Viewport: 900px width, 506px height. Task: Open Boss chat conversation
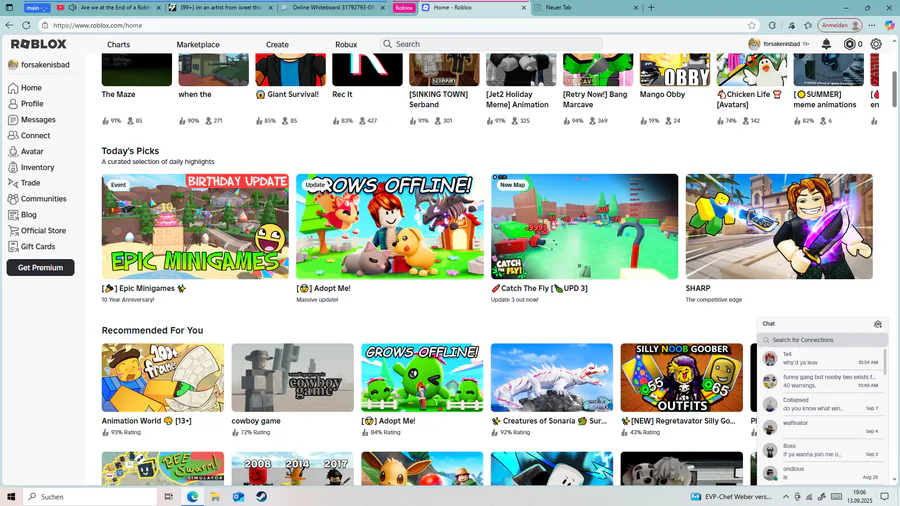[821, 450]
